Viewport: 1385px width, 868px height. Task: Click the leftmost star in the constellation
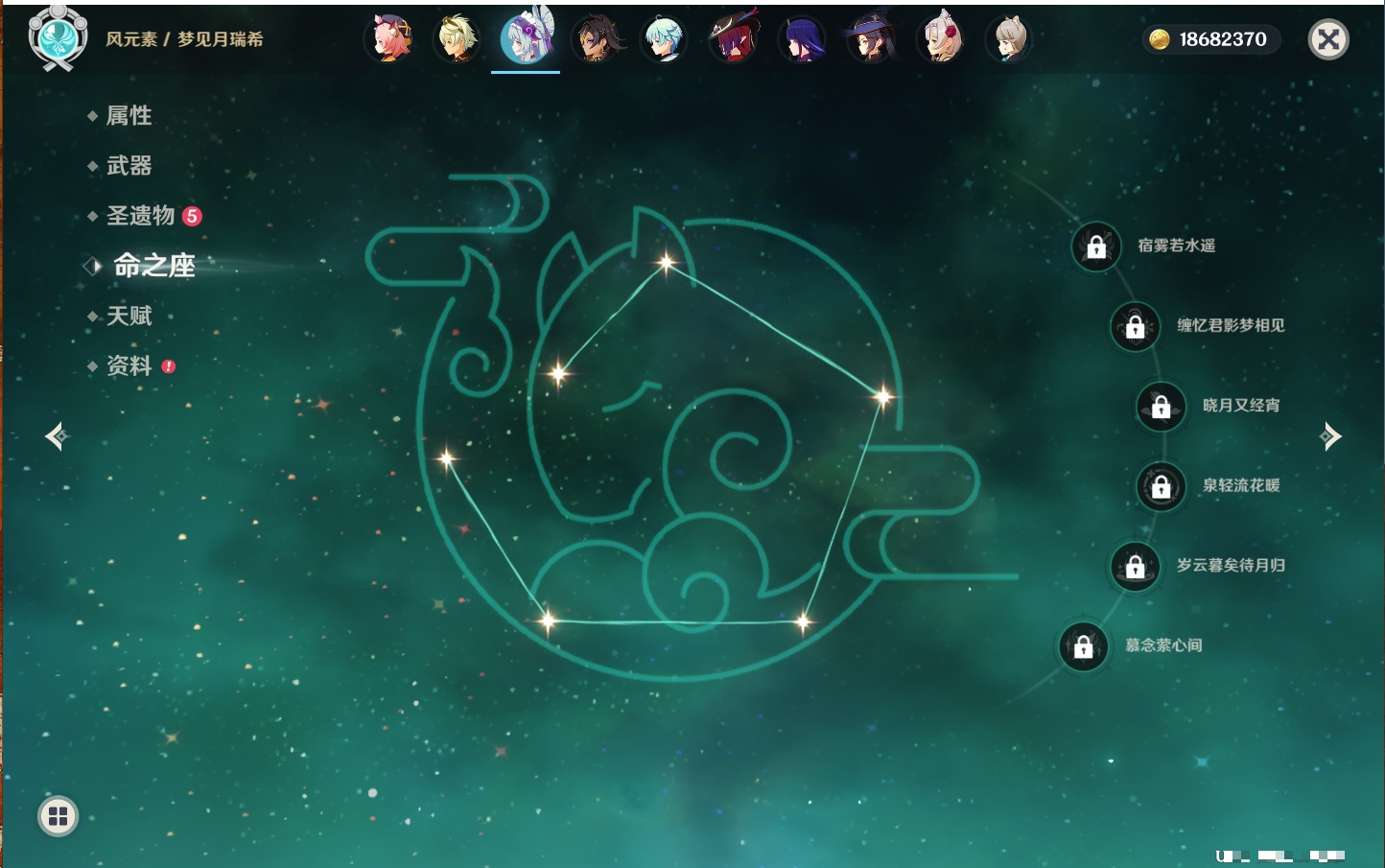click(x=446, y=458)
